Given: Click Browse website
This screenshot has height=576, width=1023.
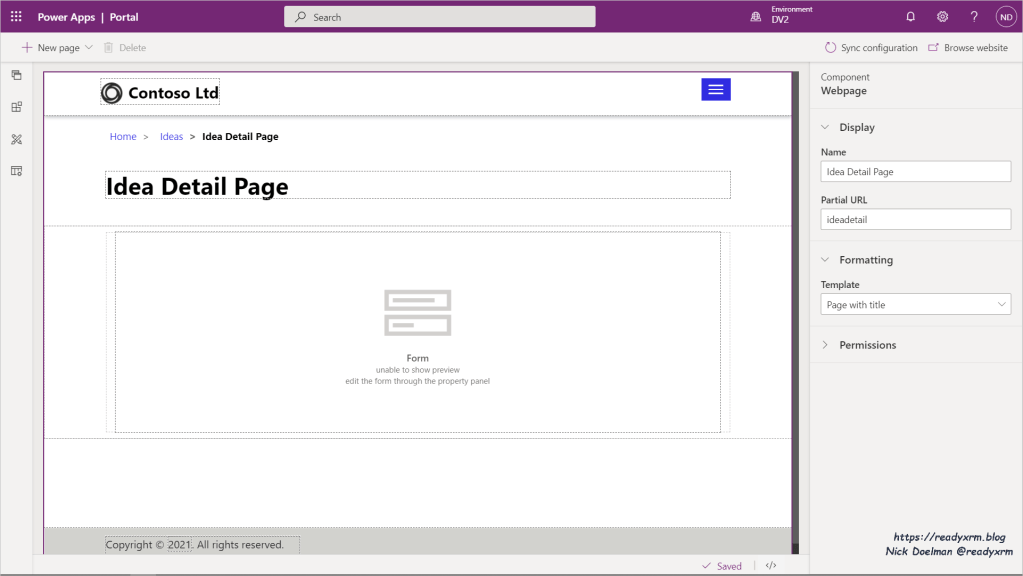Looking at the screenshot, I should 968,48.
